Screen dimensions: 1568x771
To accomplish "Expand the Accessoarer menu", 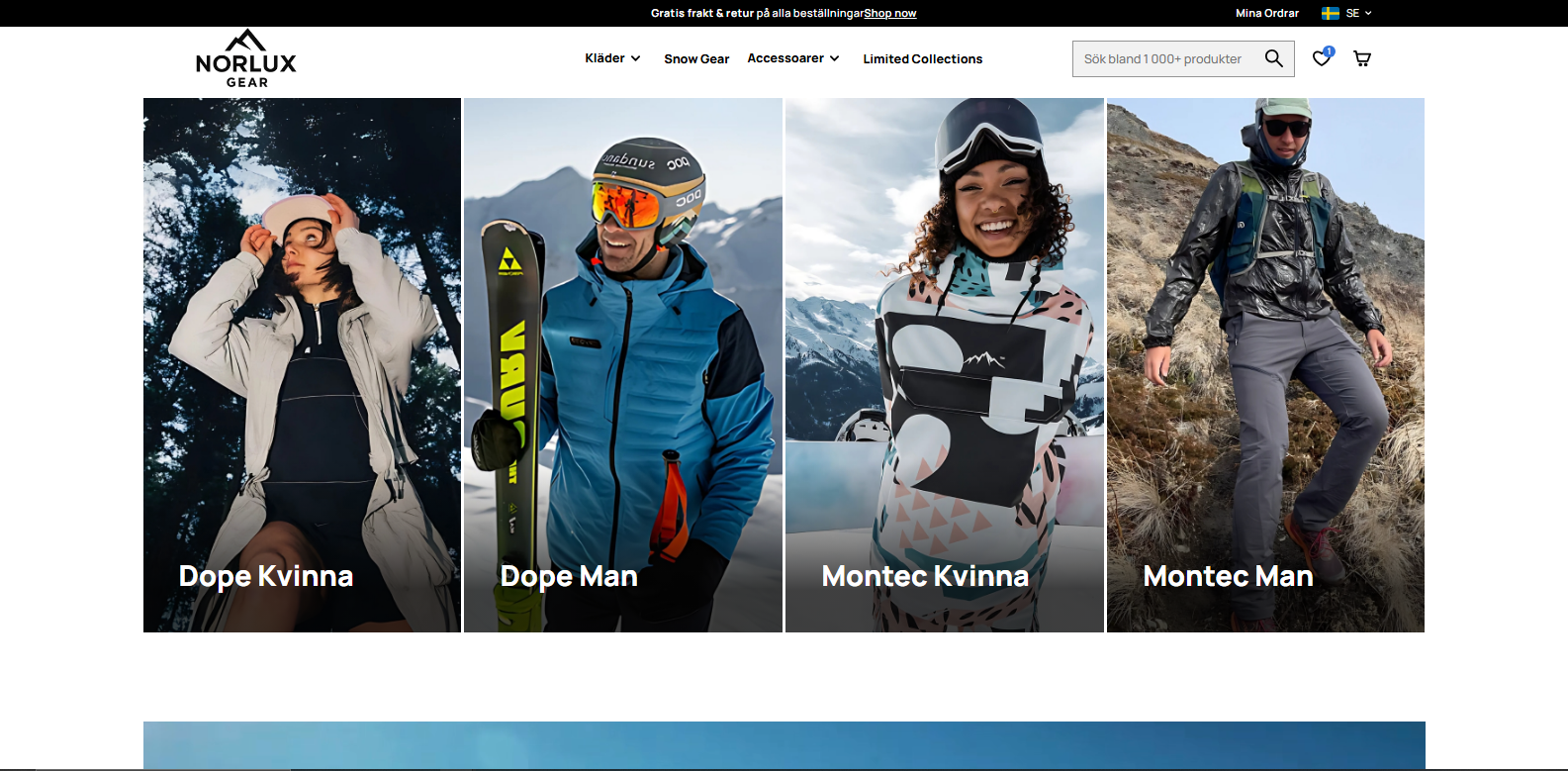I will (793, 58).
